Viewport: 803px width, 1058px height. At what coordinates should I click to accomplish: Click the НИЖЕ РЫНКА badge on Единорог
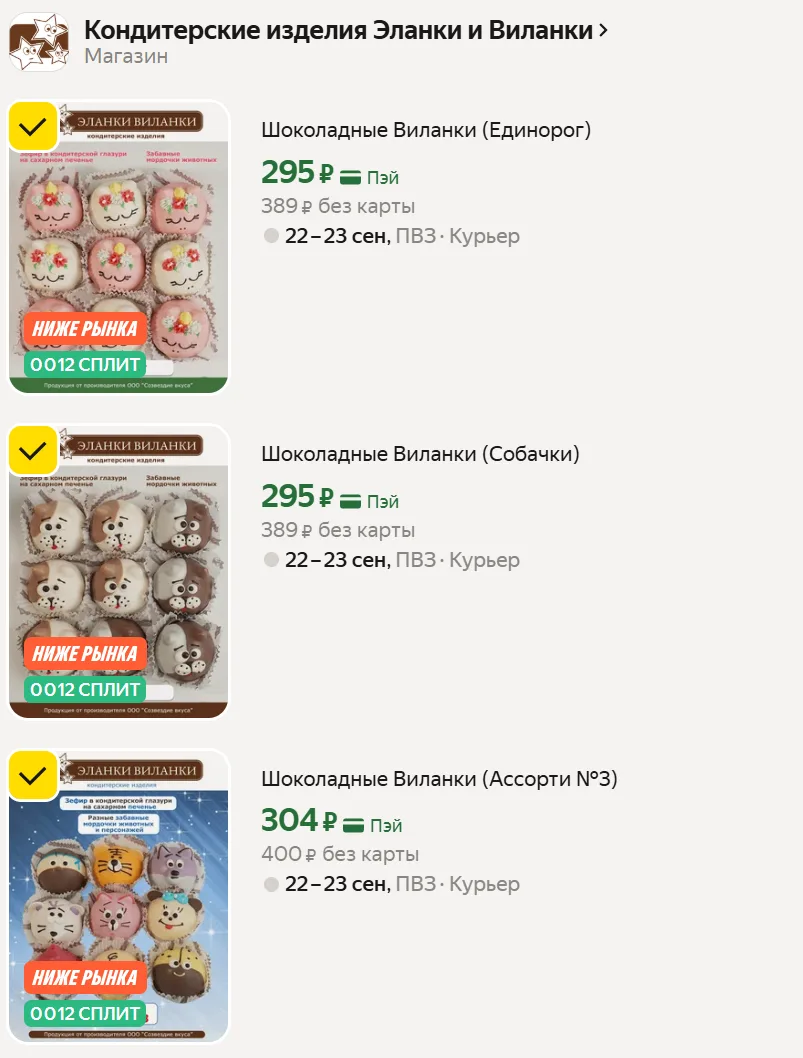pos(85,329)
